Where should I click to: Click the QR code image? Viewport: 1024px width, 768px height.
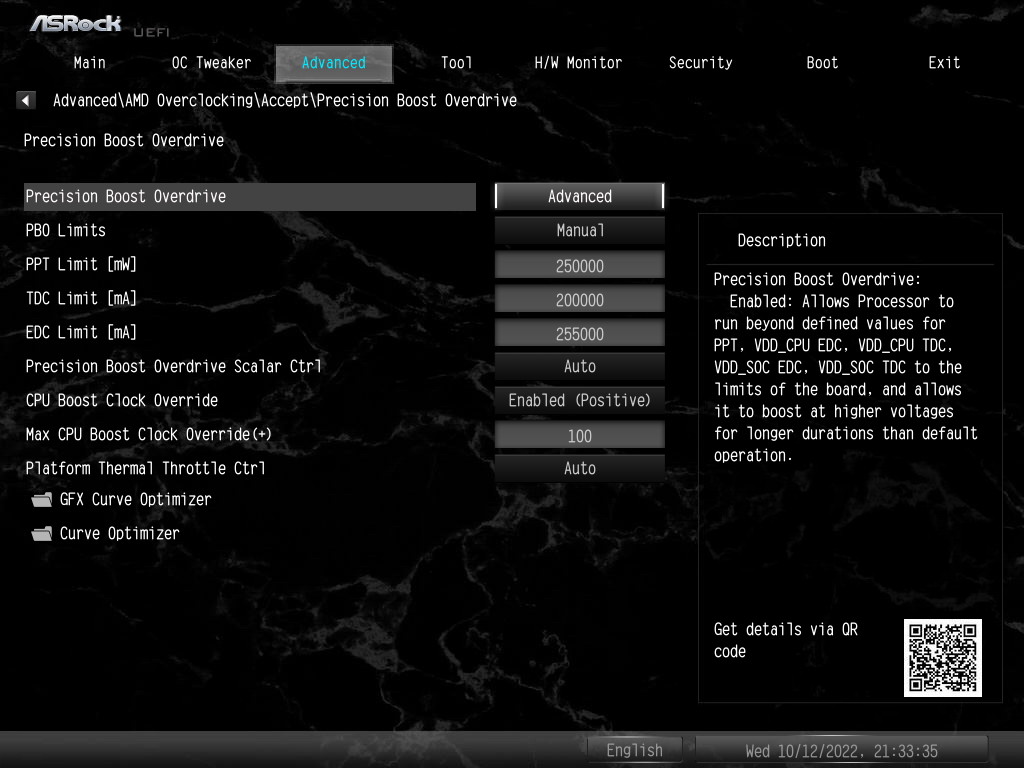click(942, 658)
